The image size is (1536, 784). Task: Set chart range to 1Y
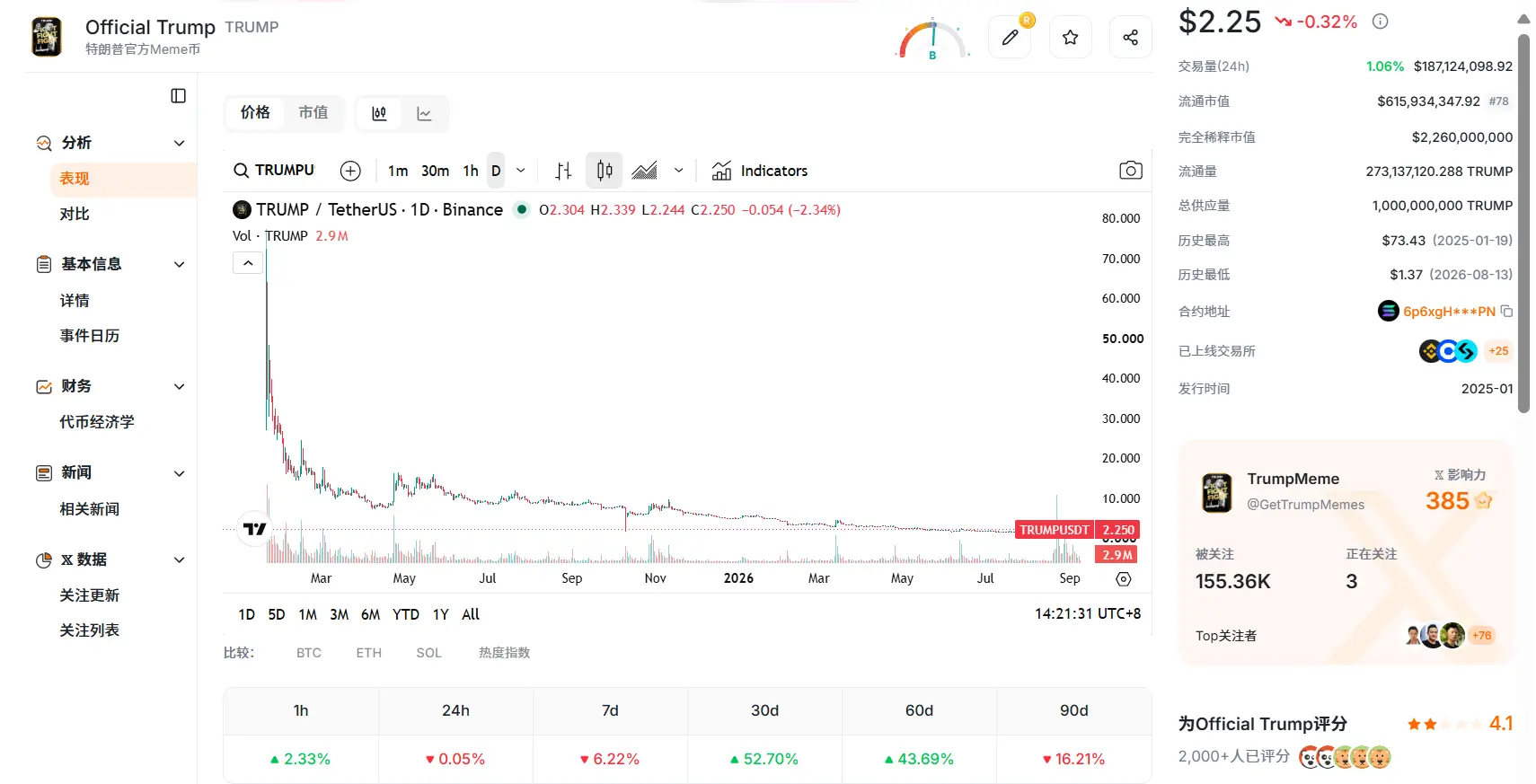click(440, 614)
